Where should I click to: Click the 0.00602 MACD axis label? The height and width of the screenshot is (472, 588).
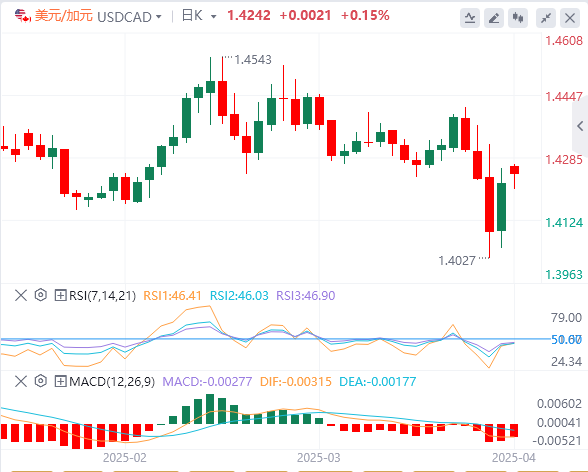pos(560,404)
